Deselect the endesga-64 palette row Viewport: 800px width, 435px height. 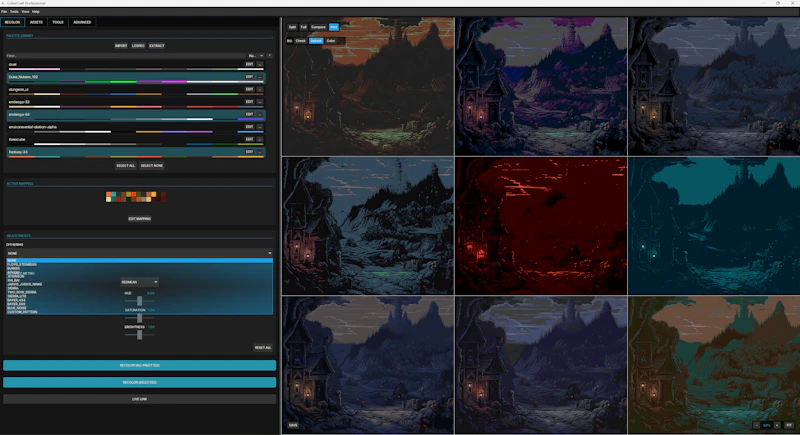click(x=136, y=116)
